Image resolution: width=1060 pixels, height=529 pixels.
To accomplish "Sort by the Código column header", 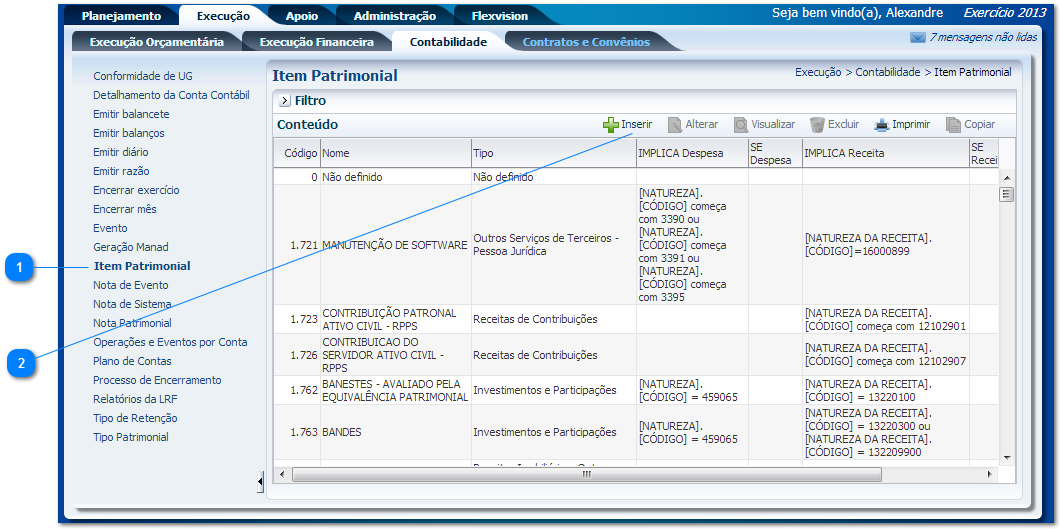I will (300, 153).
